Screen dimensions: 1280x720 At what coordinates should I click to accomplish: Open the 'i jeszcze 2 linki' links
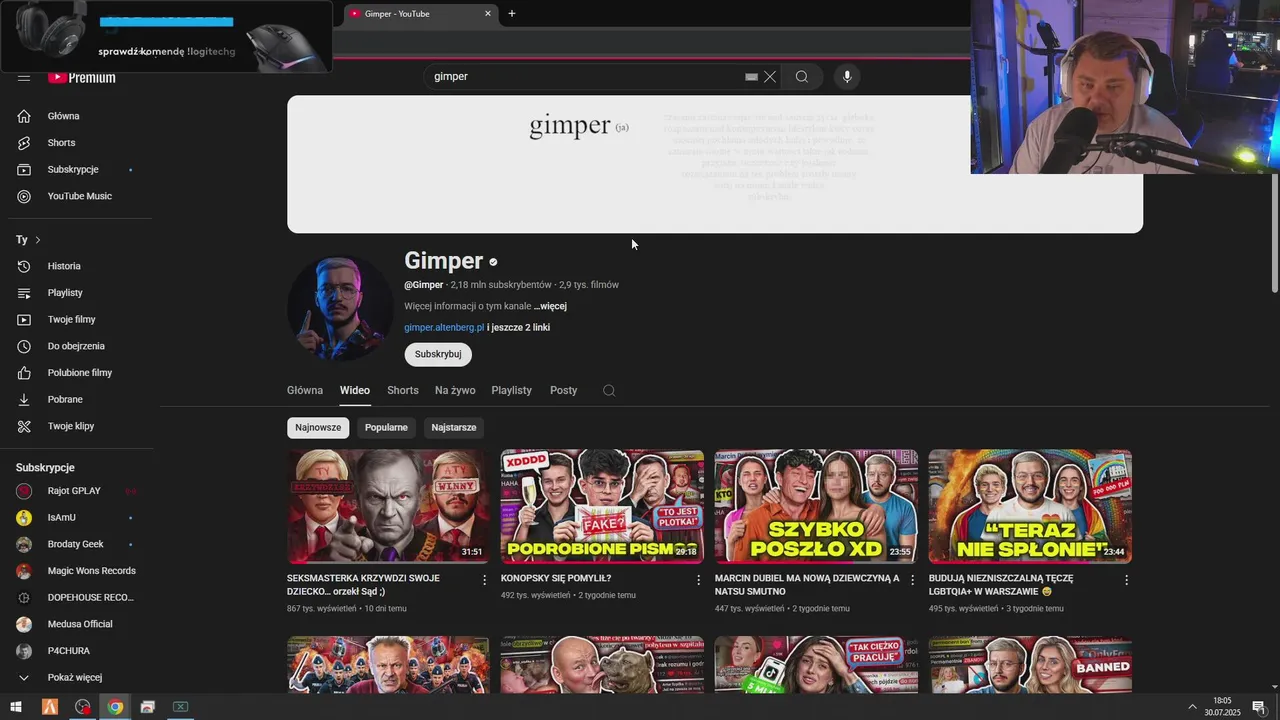point(518,328)
